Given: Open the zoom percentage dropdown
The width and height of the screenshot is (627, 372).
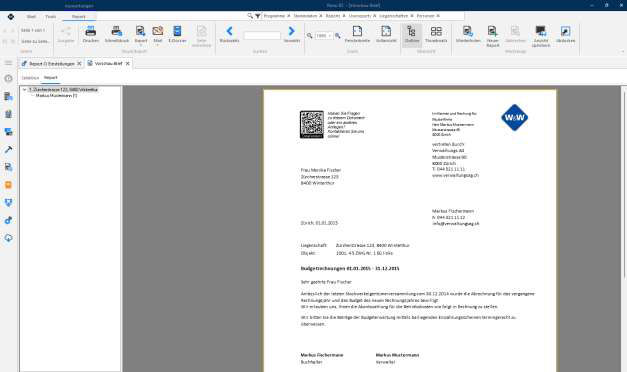Looking at the screenshot, I should 329,36.
